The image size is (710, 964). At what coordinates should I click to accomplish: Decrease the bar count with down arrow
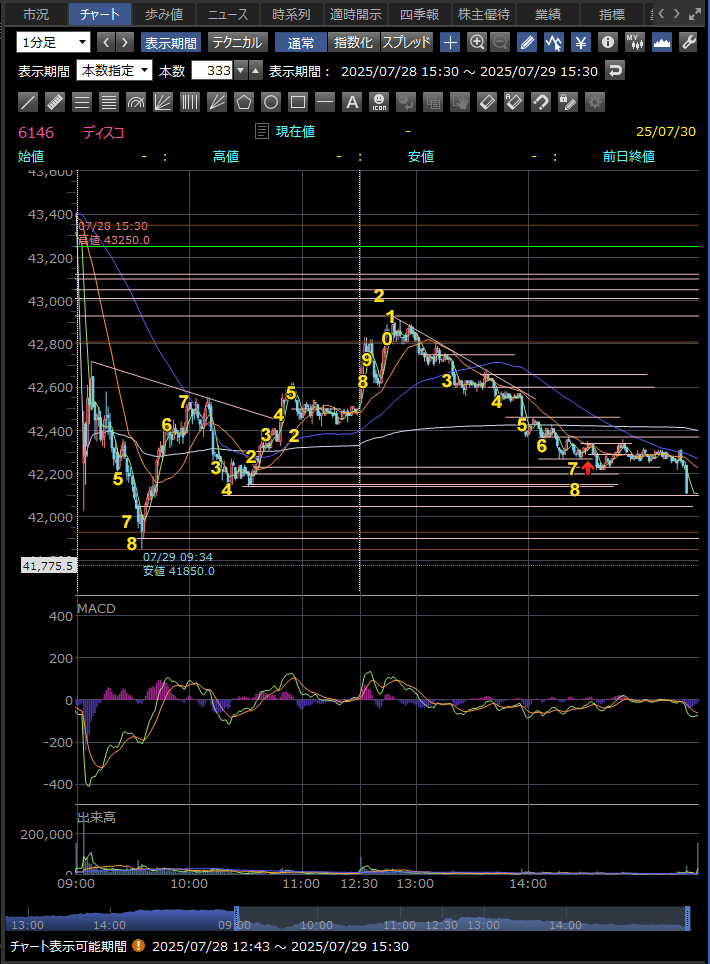coord(241,71)
